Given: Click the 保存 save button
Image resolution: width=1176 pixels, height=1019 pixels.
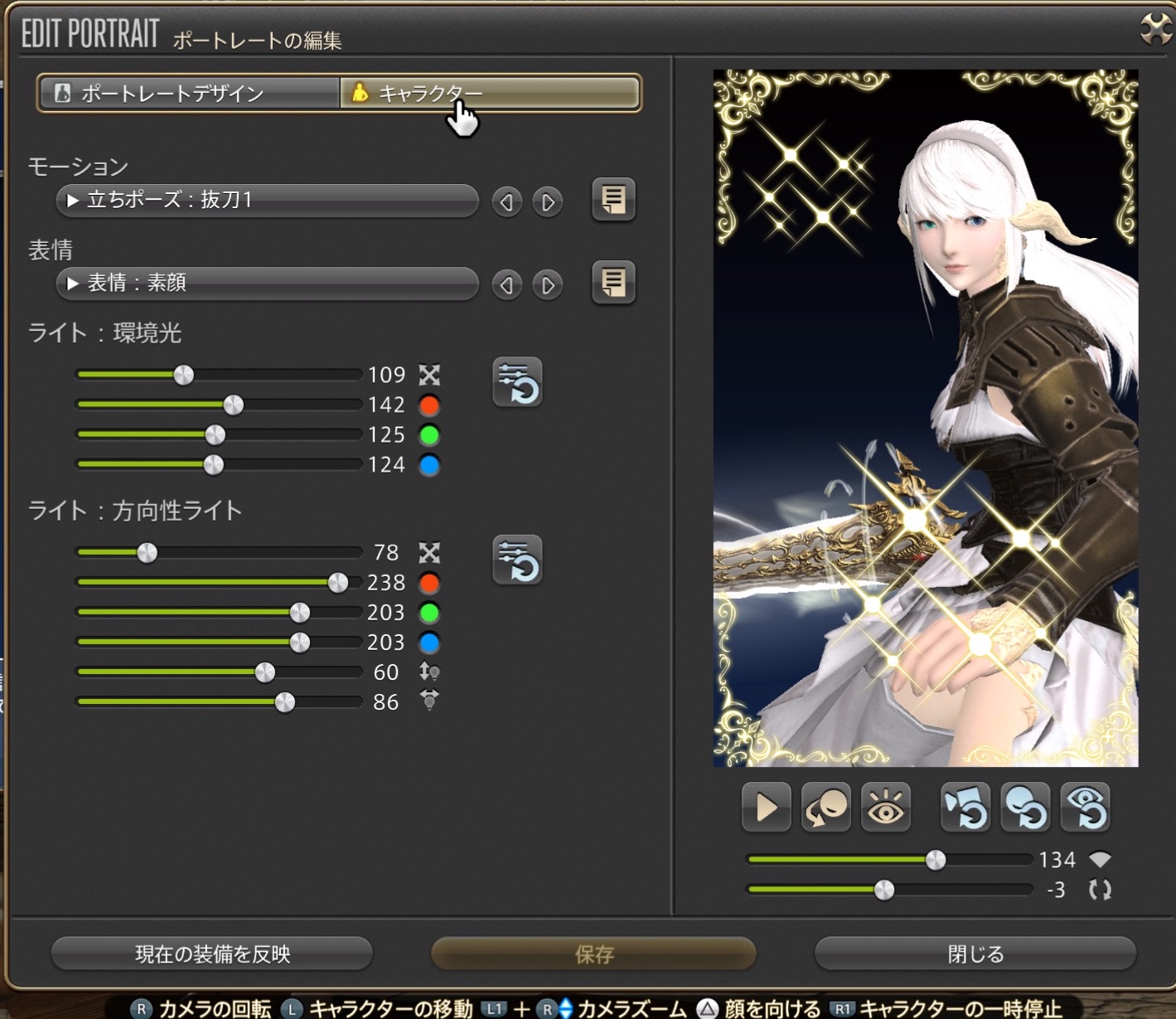Looking at the screenshot, I should (593, 954).
